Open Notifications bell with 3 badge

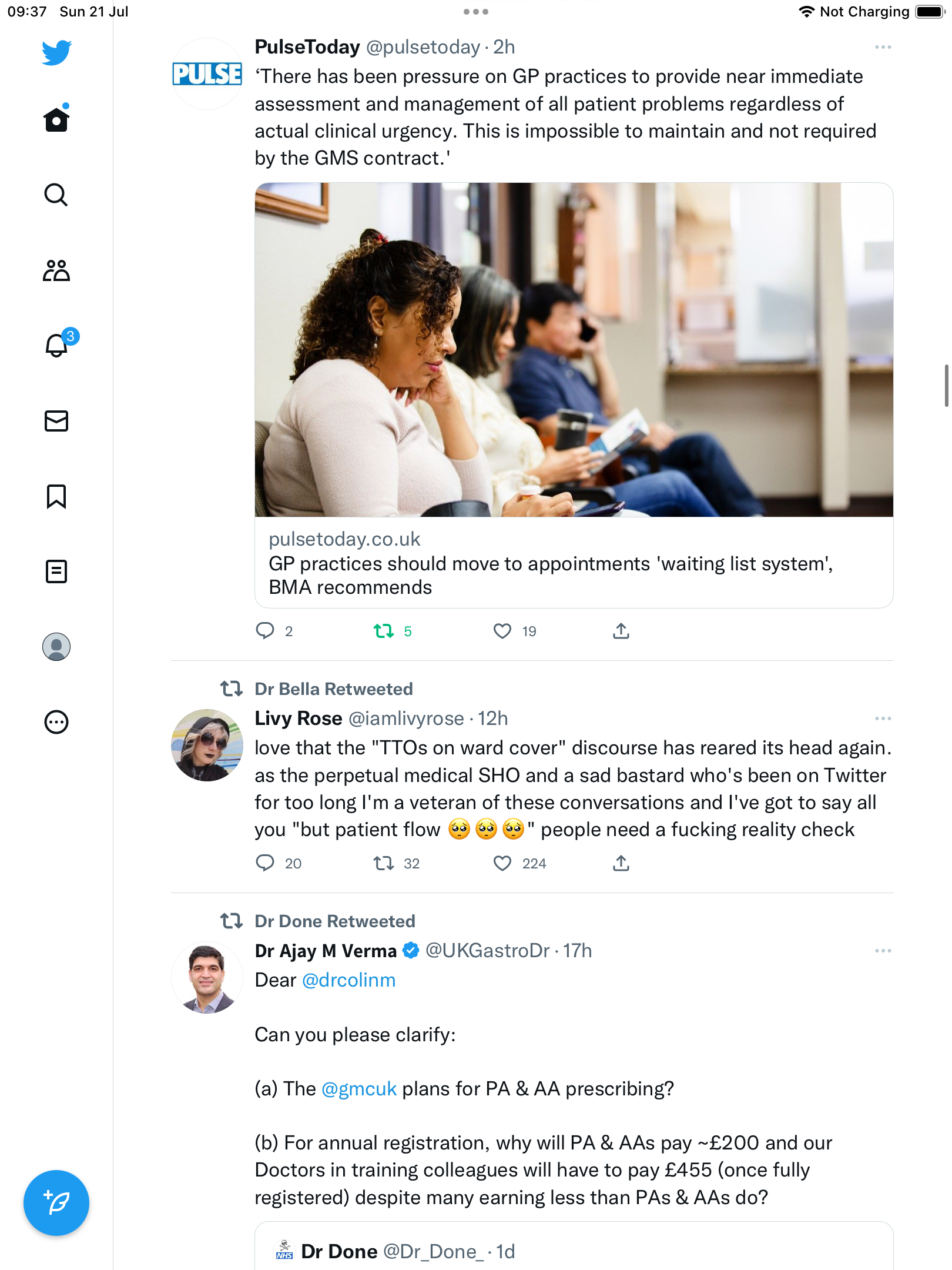coord(58,345)
